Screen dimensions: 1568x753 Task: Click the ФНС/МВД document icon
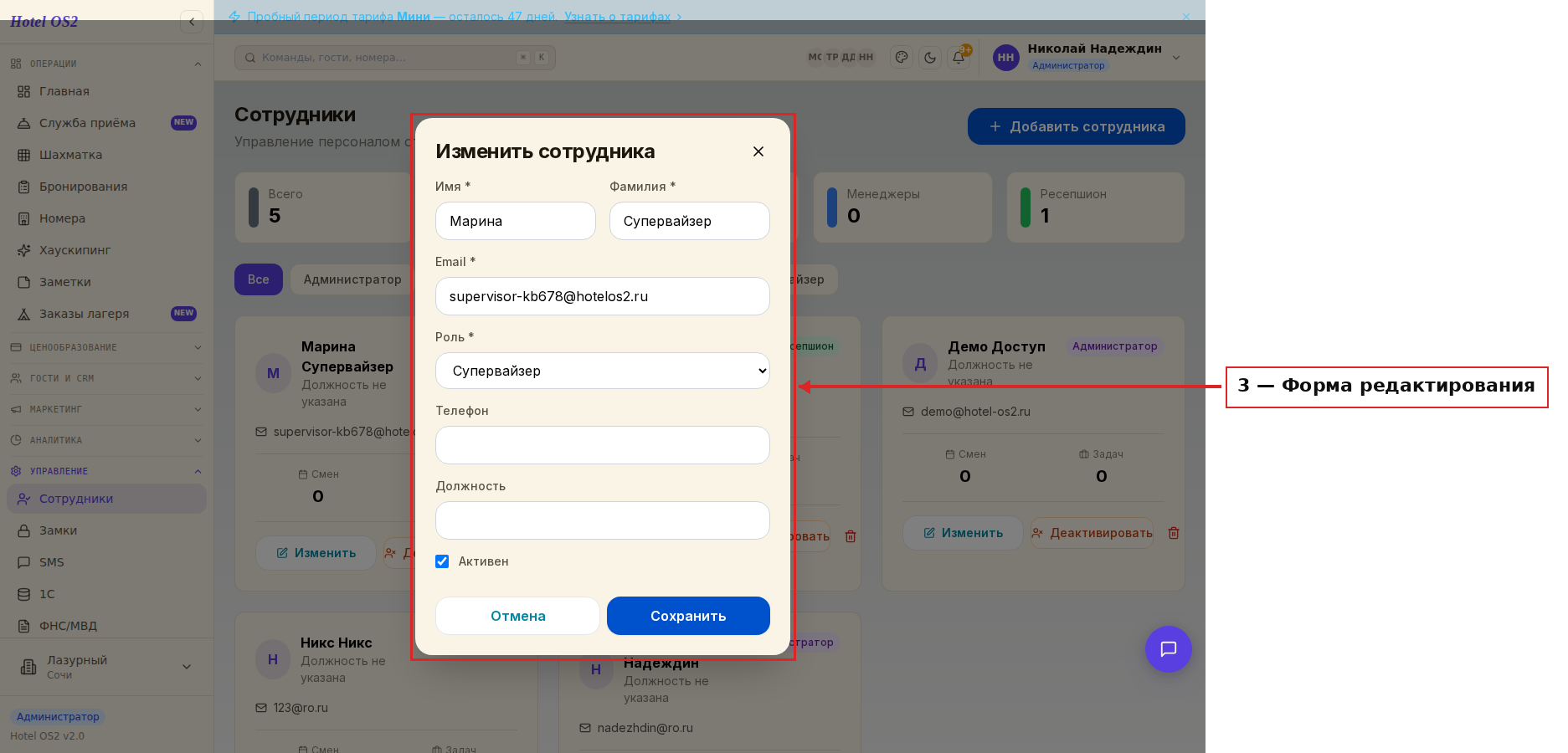24,626
